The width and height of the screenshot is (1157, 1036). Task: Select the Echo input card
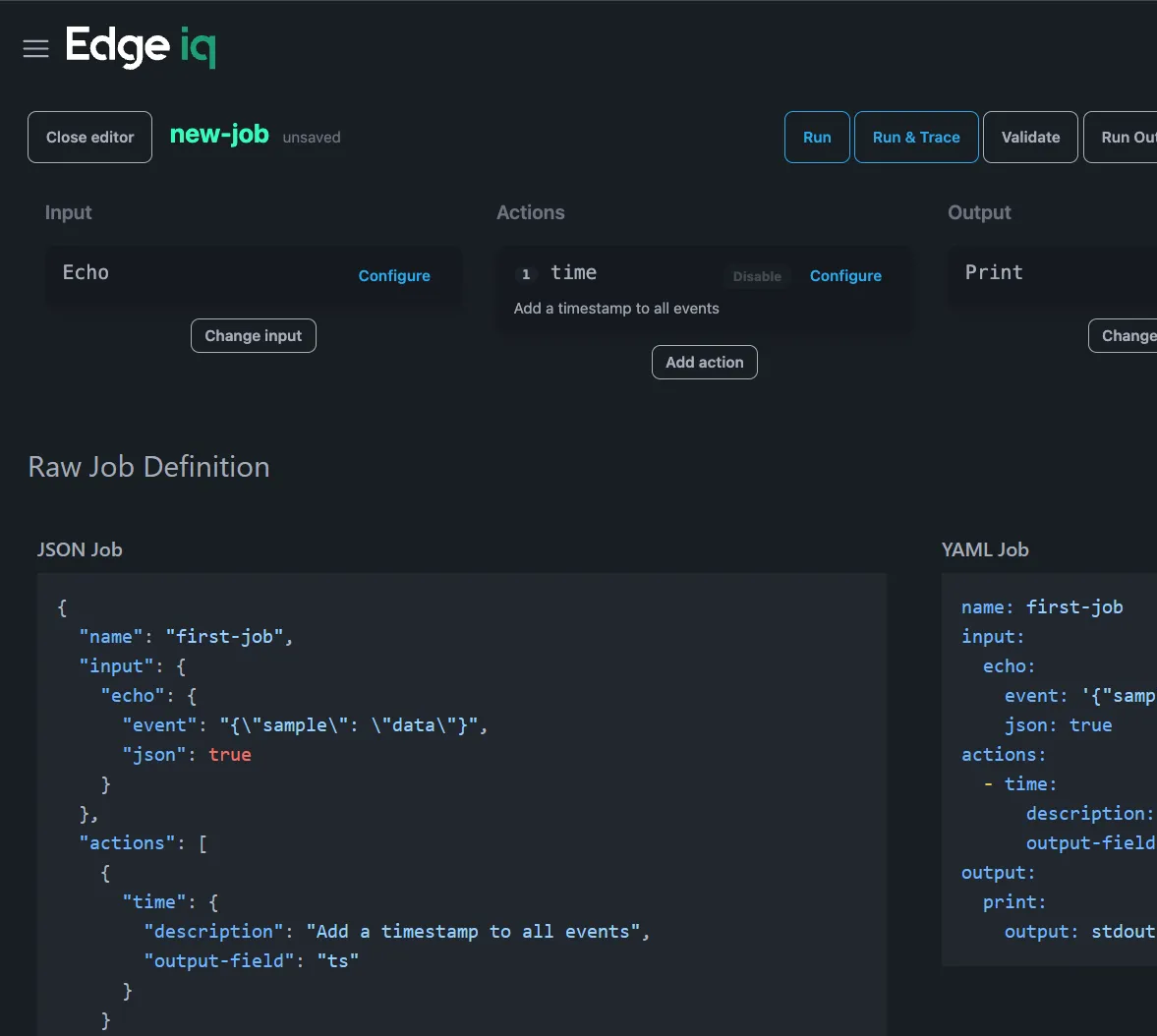[253, 275]
